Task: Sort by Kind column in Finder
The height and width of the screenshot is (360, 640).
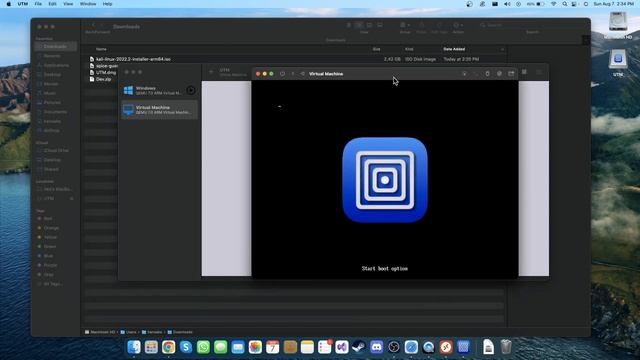Action: tap(409, 49)
